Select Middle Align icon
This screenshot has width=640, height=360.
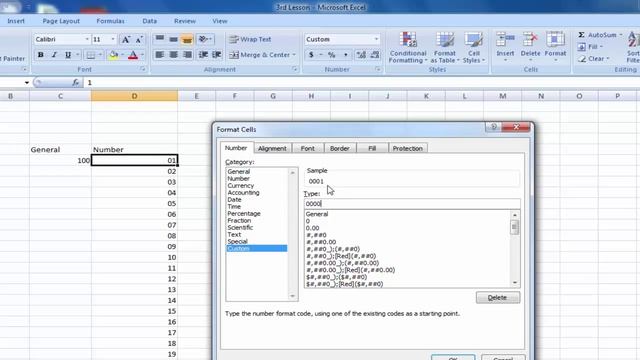pos(173,39)
